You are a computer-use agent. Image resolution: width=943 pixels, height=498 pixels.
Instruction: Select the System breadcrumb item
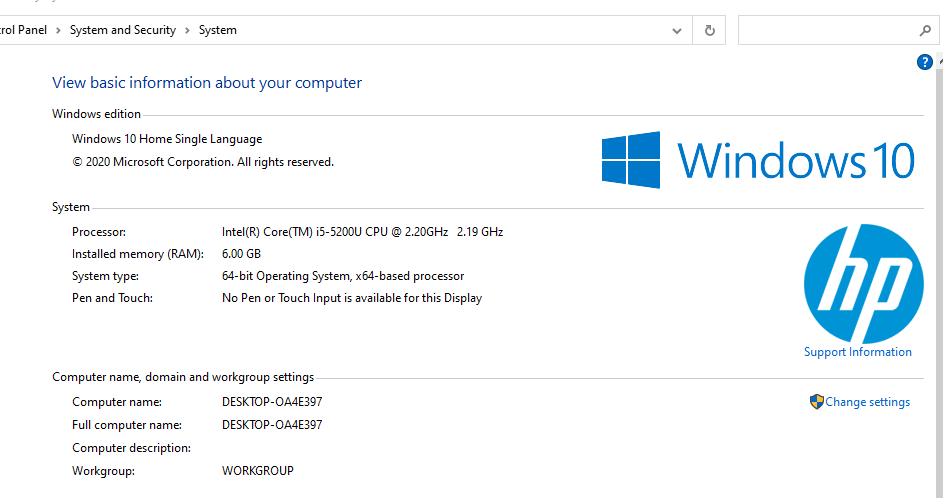[217, 30]
